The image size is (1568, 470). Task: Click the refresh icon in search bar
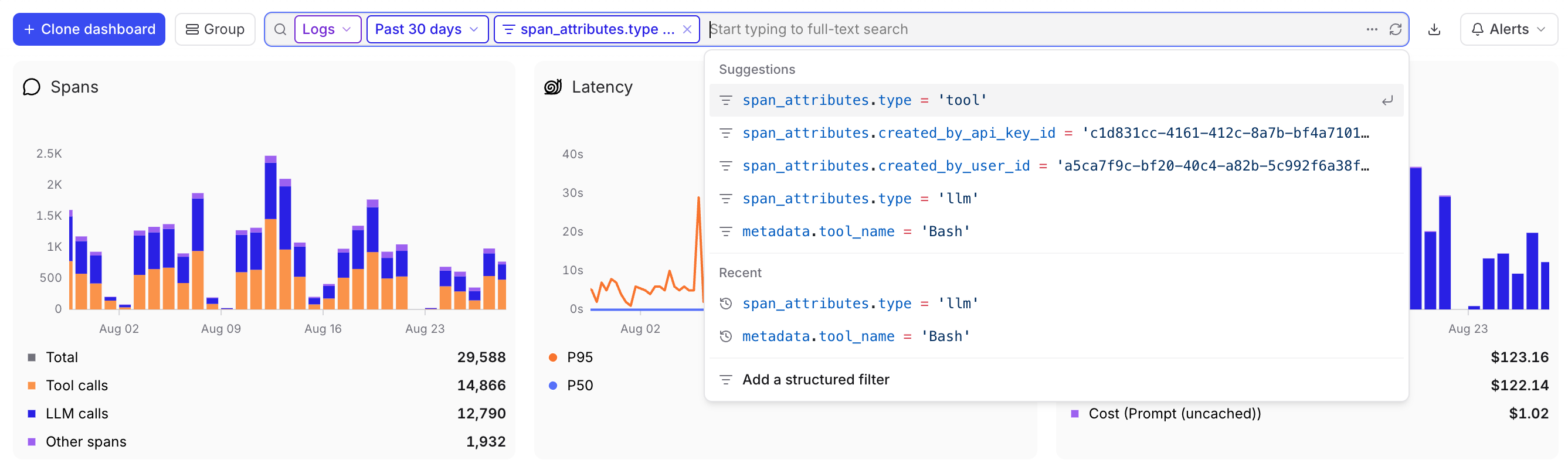[x=1396, y=29]
